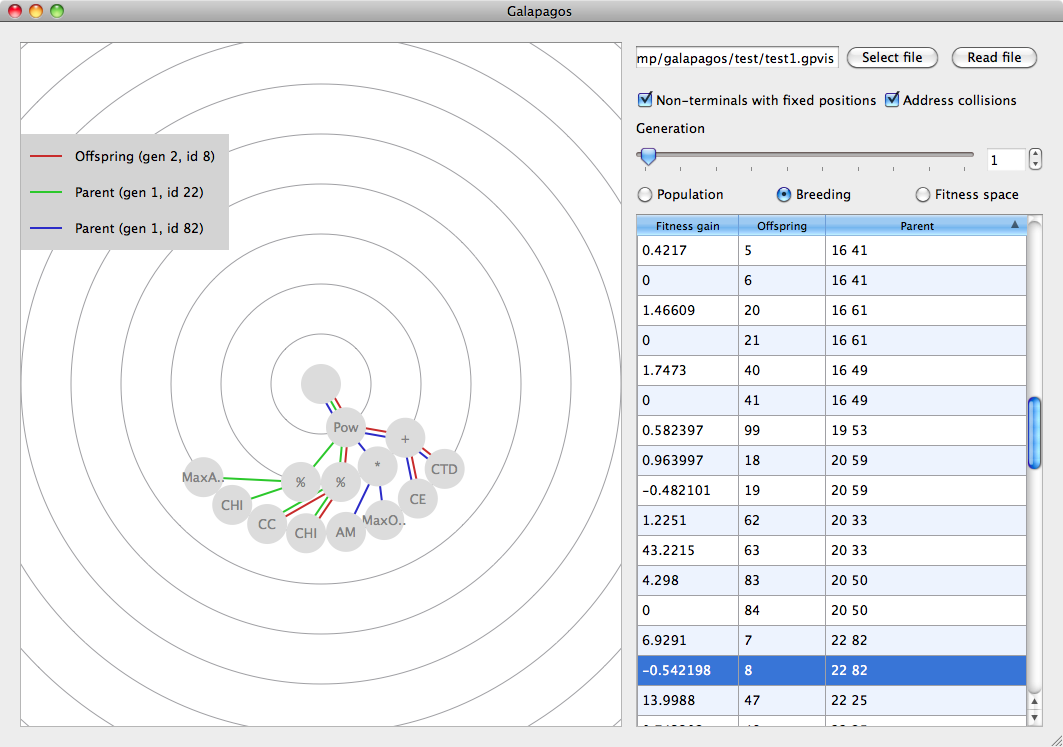
Task: Select the multiplication (*) node
Action: 377,466
